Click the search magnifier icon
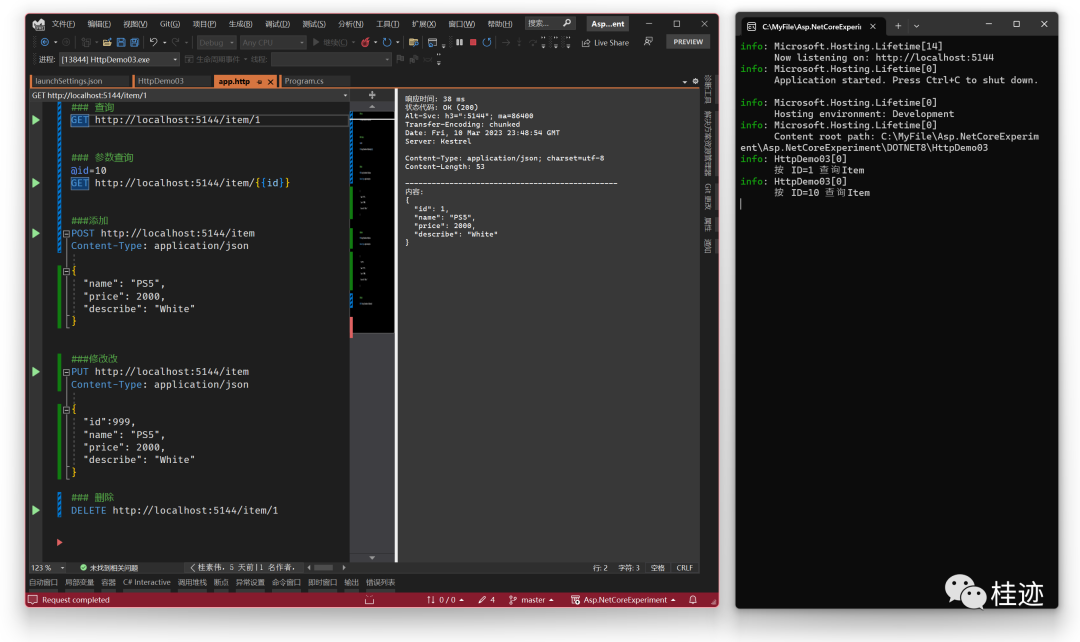Screen dimensions: 1080x642 coord(567,23)
